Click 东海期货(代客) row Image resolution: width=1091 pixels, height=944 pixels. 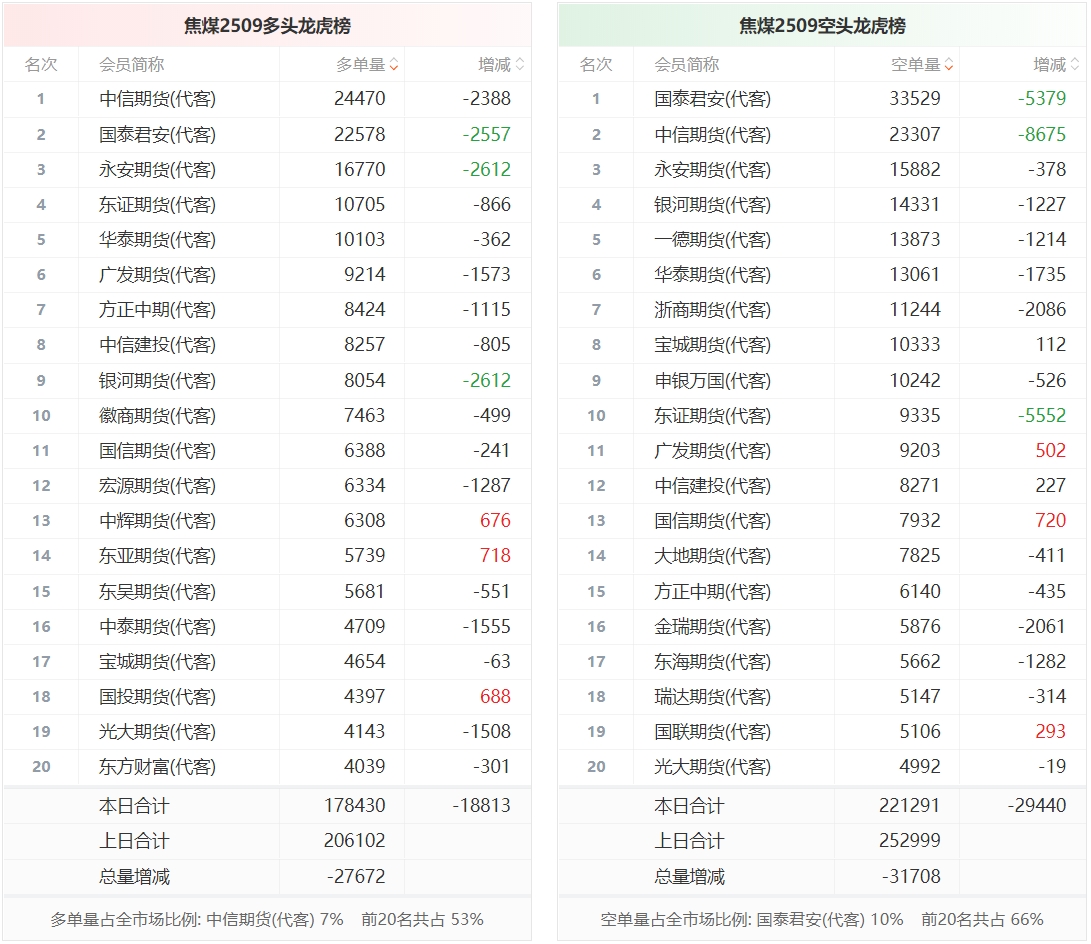click(x=822, y=662)
